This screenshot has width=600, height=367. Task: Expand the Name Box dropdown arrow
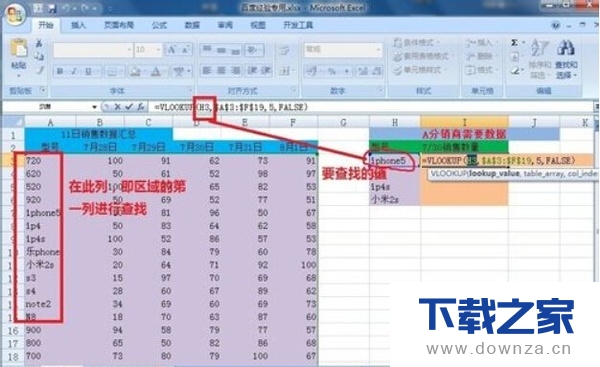click(x=95, y=107)
